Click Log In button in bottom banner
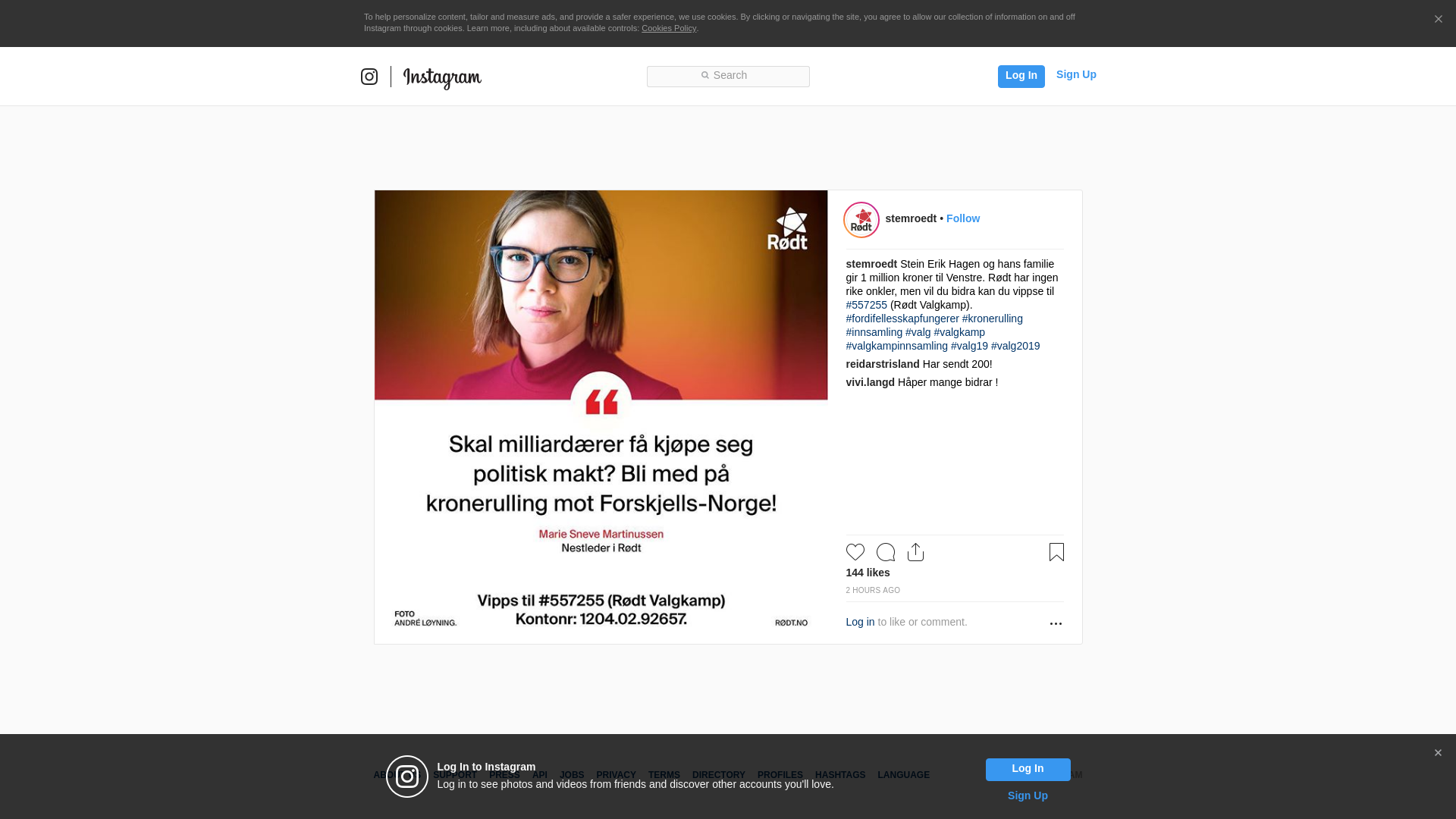 (1028, 769)
